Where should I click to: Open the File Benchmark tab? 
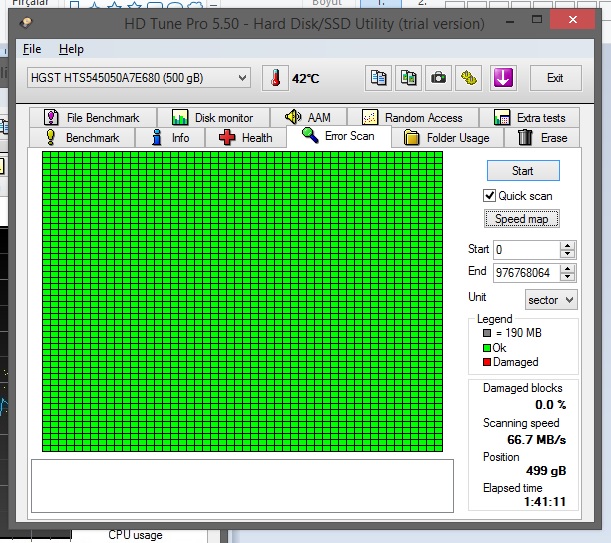tap(93, 117)
